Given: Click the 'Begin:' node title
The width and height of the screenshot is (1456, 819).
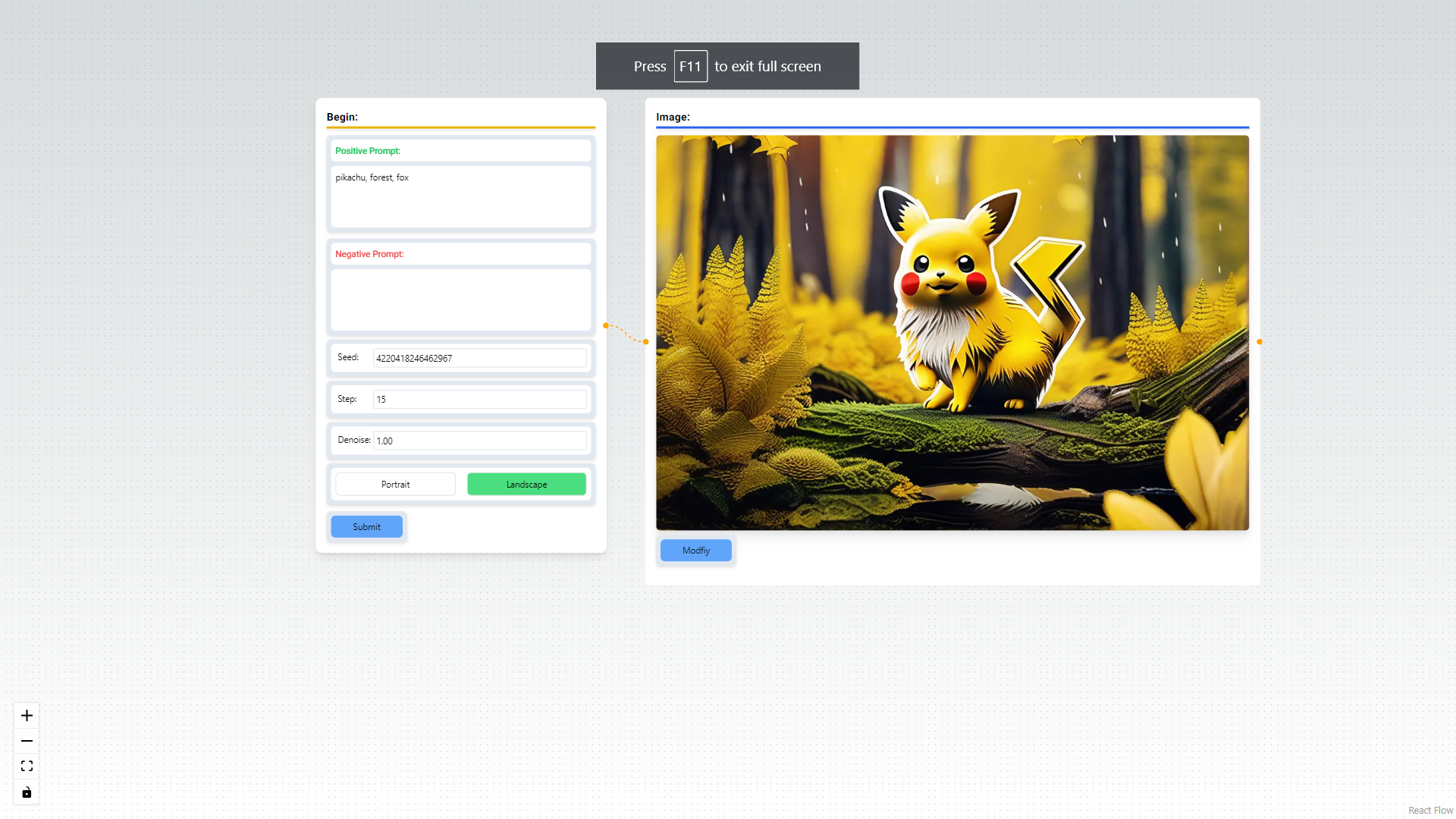Looking at the screenshot, I should point(342,117).
